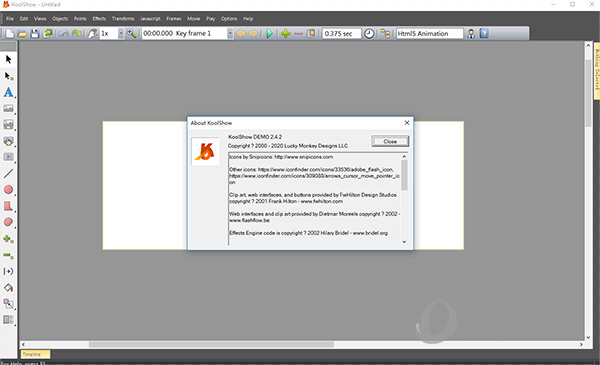Open the Effects menu
Viewport: 600px width, 365px height.
(99, 19)
